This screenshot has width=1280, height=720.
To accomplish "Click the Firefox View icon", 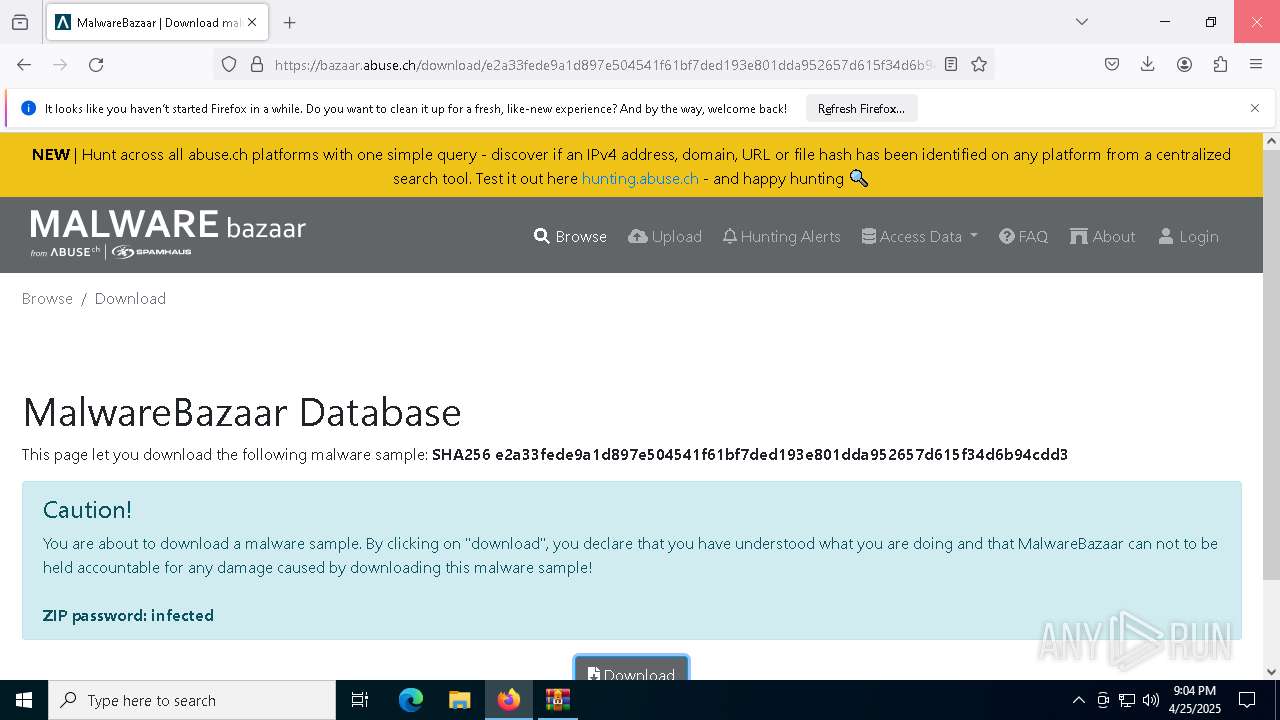I will click(20, 22).
